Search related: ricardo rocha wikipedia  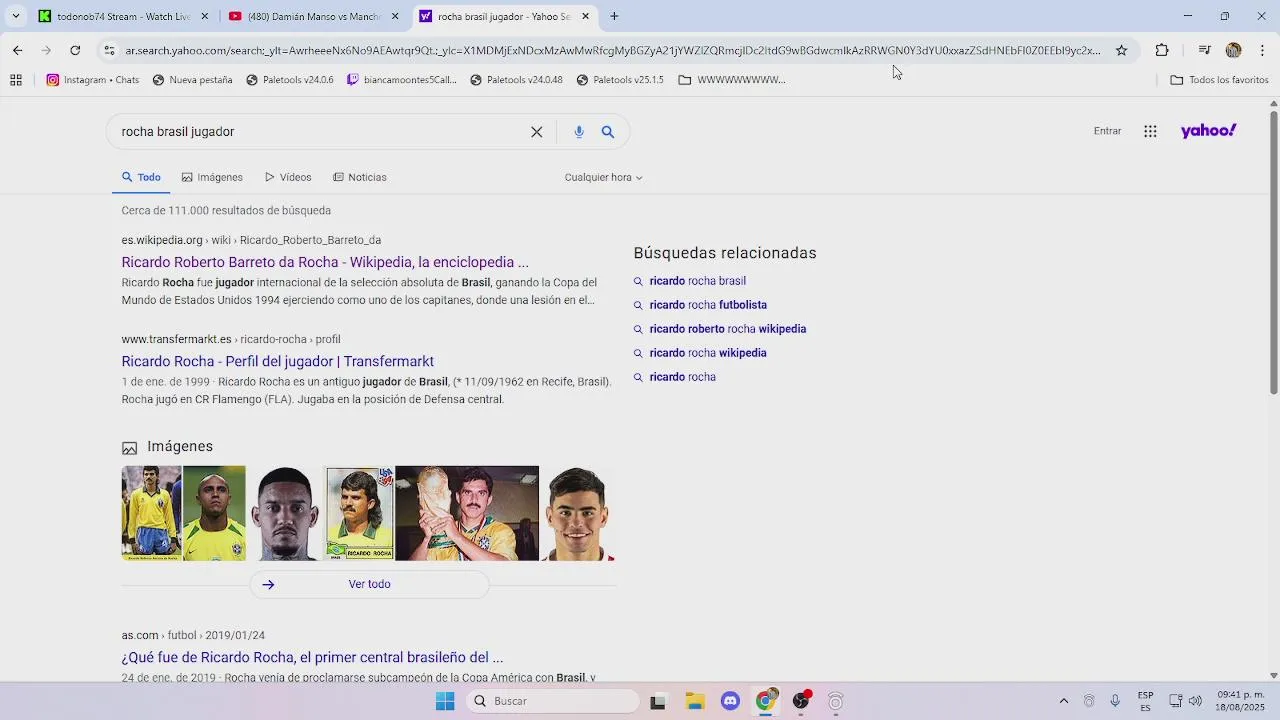click(708, 353)
